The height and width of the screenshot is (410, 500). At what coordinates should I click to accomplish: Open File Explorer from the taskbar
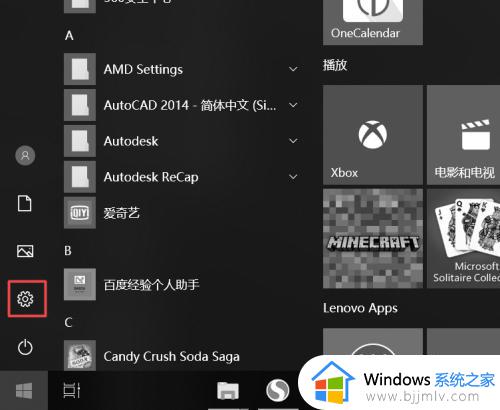(228, 390)
